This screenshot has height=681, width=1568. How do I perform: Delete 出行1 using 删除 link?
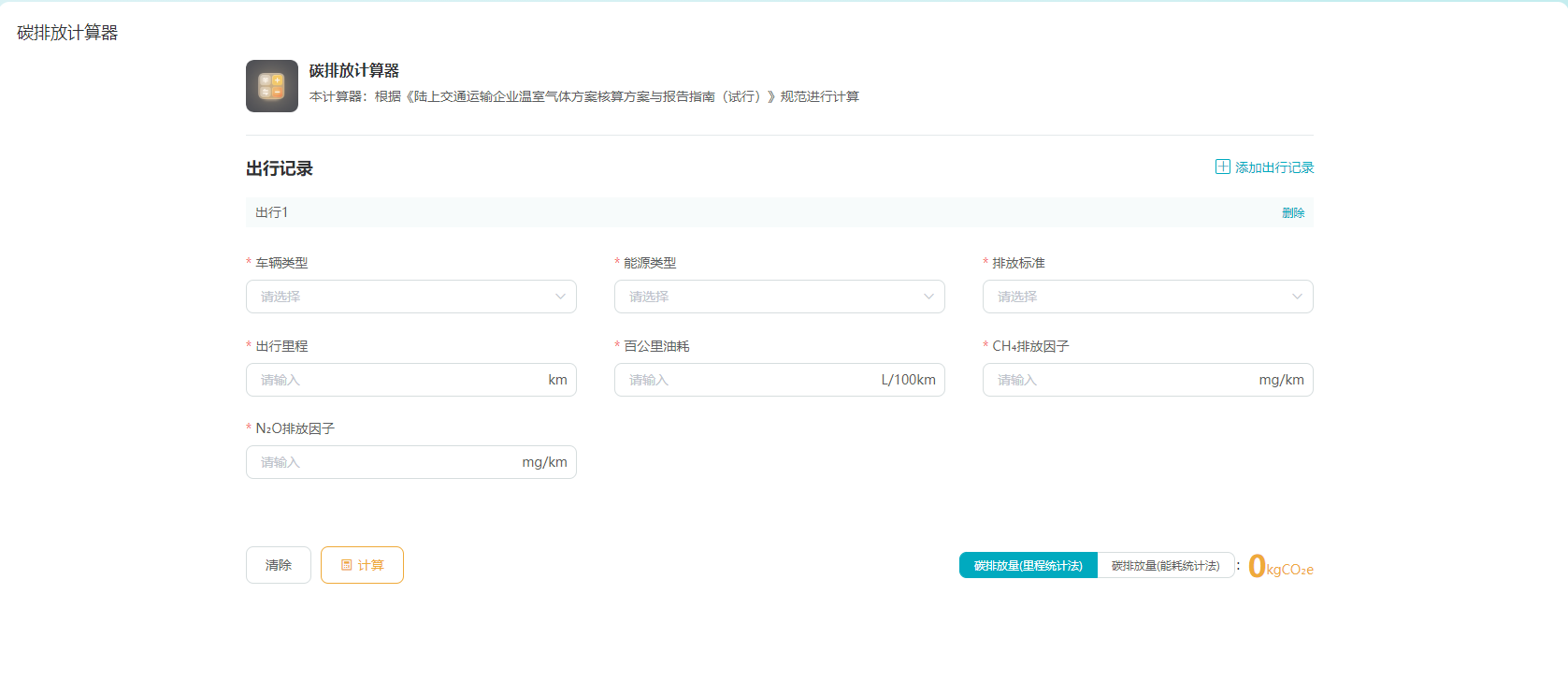coord(1292,212)
